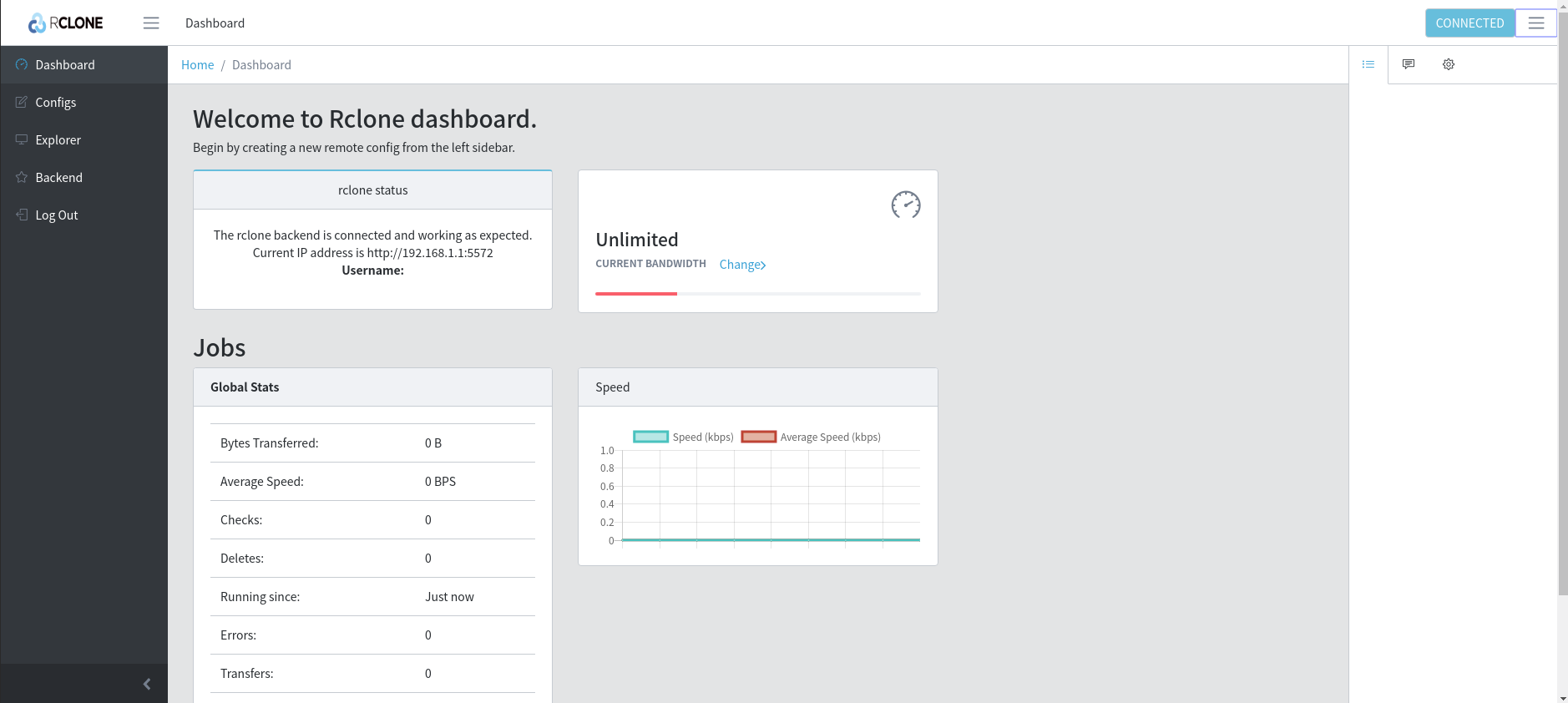The height and width of the screenshot is (703, 1568).
Task: Select Log Out in the sidebar
Action: click(84, 215)
